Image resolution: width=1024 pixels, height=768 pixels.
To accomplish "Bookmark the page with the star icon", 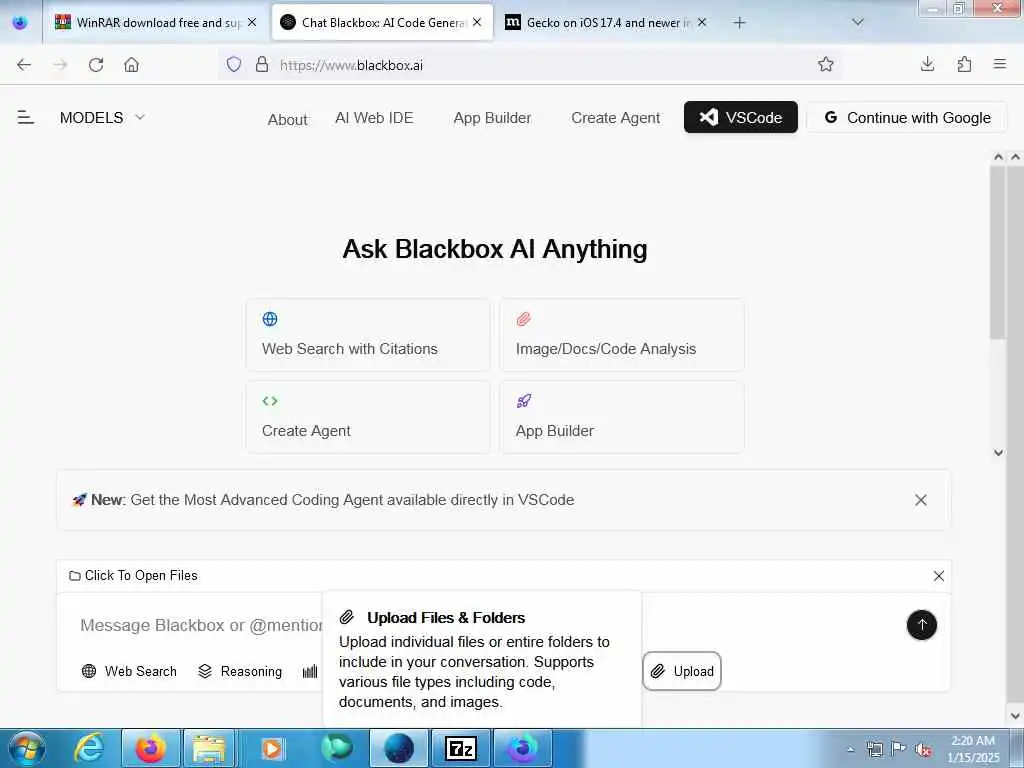I will click(x=825, y=64).
